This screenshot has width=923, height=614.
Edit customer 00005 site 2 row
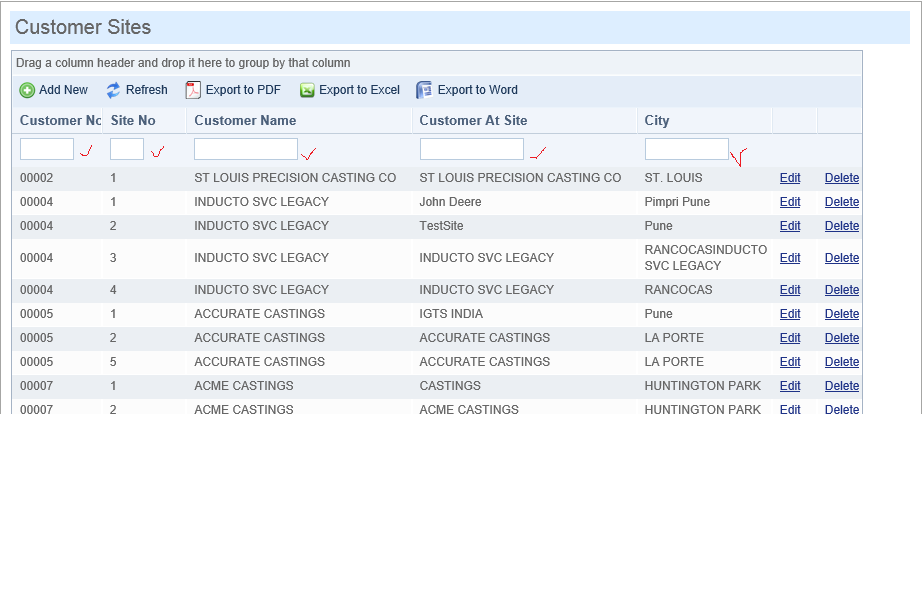click(790, 338)
